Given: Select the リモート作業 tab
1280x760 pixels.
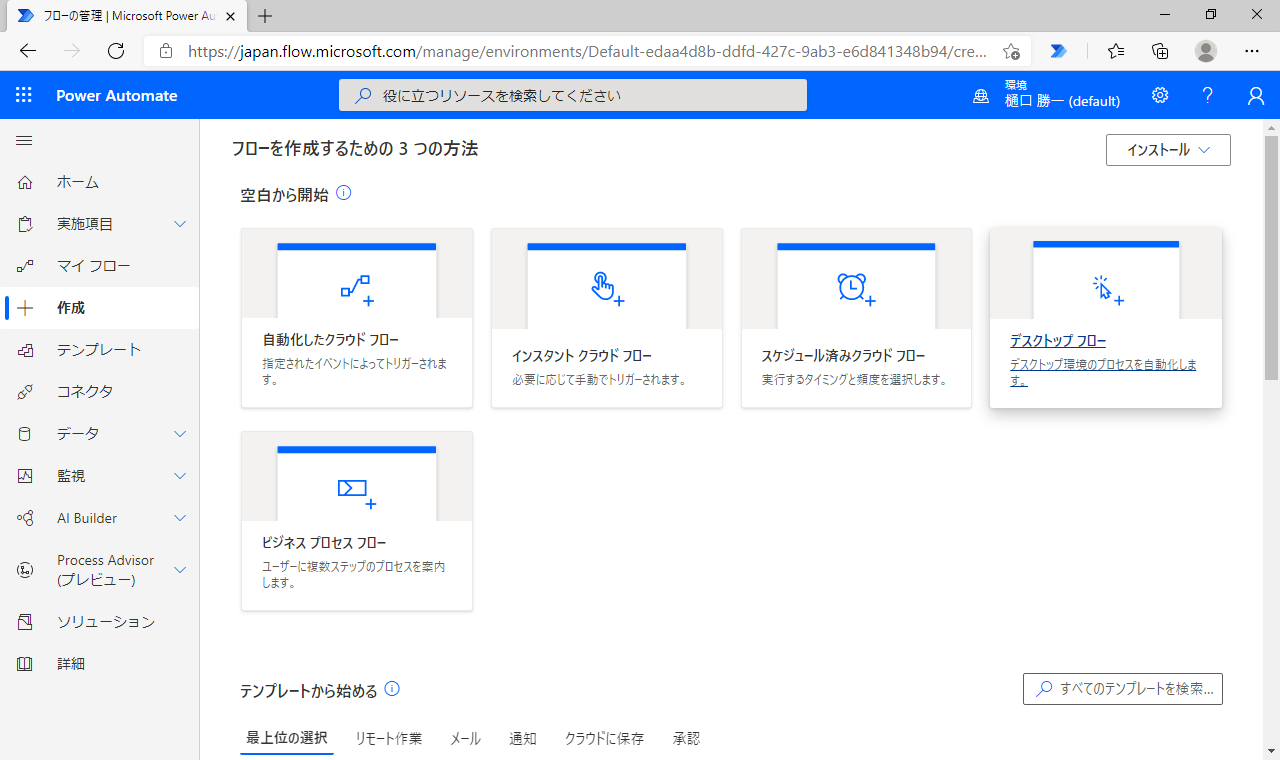Looking at the screenshot, I should pyautogui.click(x=389, y=739).
